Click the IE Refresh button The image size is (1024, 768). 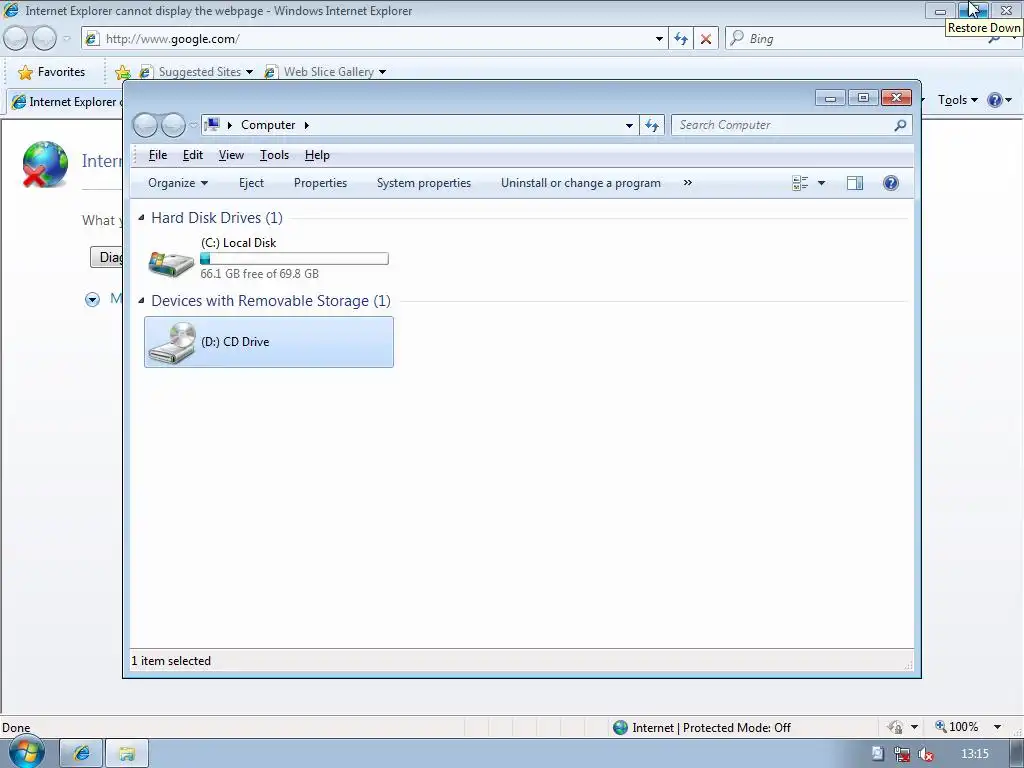tap(681, 39)
